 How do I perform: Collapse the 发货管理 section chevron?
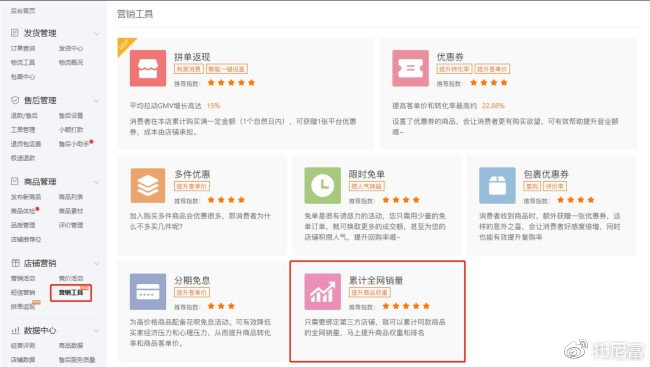(x=96, y=33)
